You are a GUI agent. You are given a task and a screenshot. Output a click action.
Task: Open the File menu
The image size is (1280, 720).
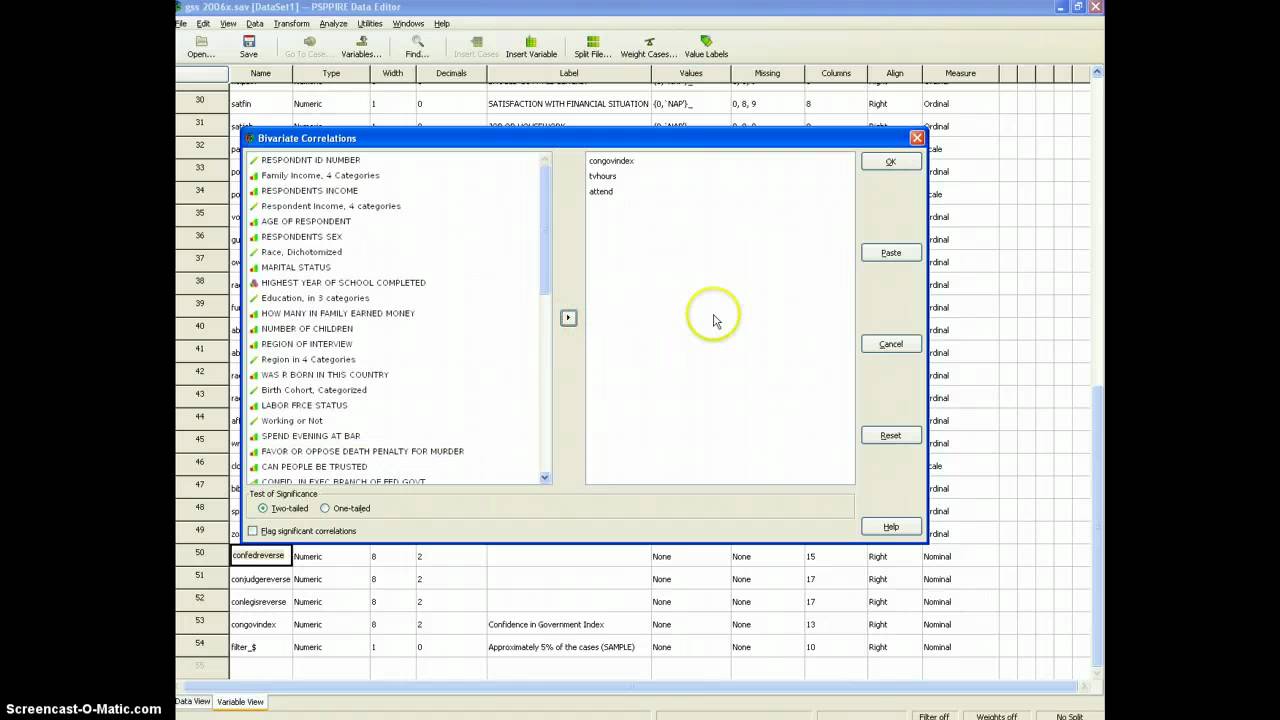181,23
